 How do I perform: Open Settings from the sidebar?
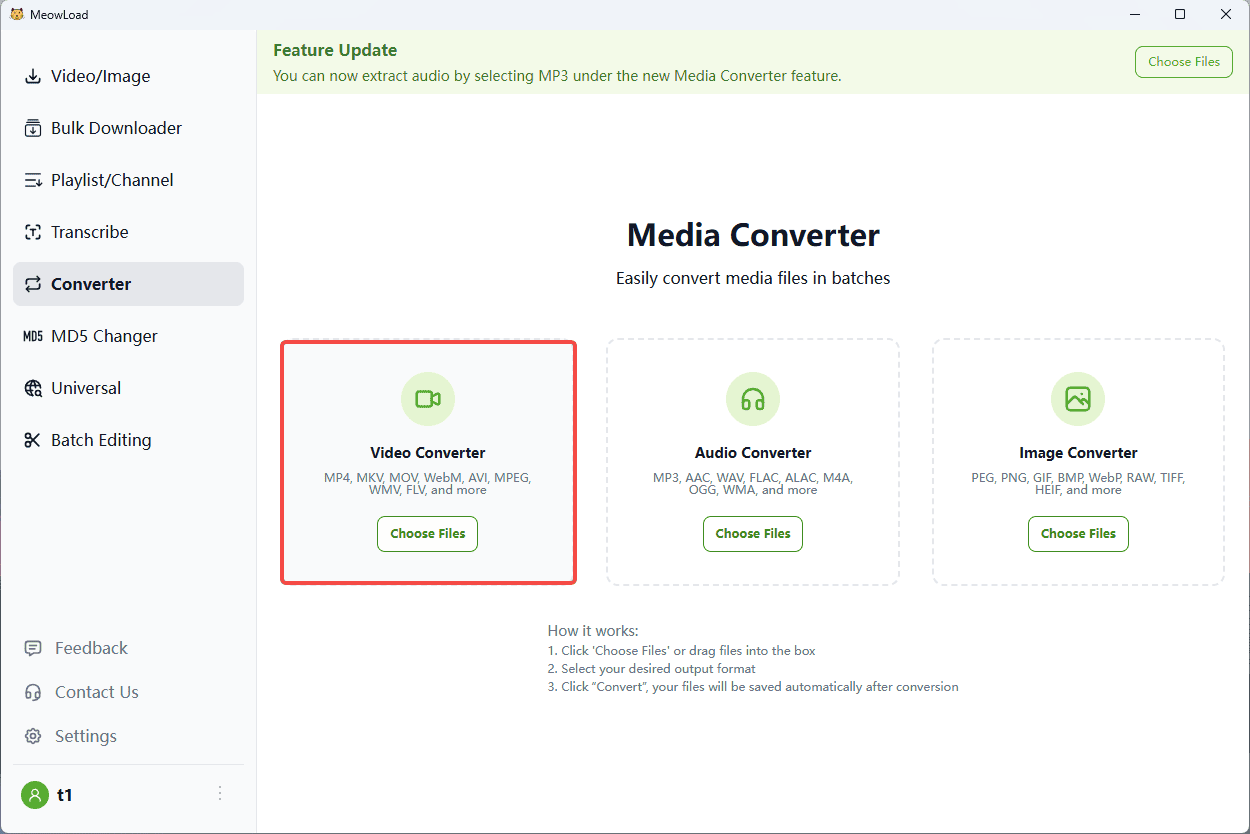tap(85, 736)
